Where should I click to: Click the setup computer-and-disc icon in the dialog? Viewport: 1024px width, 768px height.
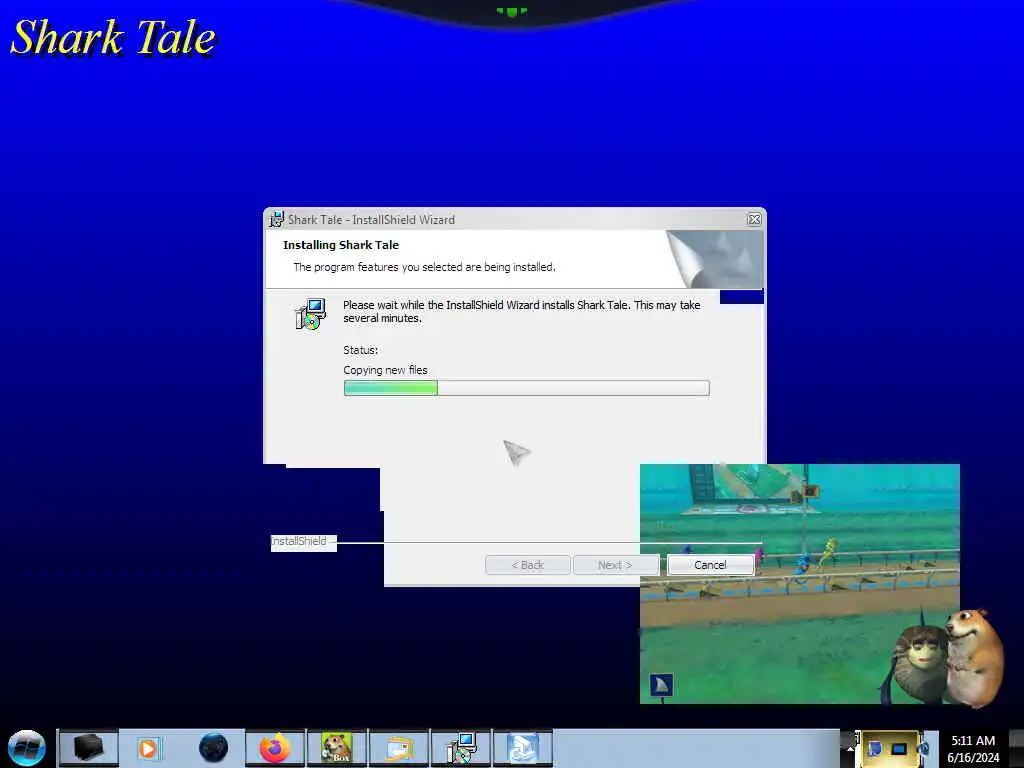coord(310,314)
